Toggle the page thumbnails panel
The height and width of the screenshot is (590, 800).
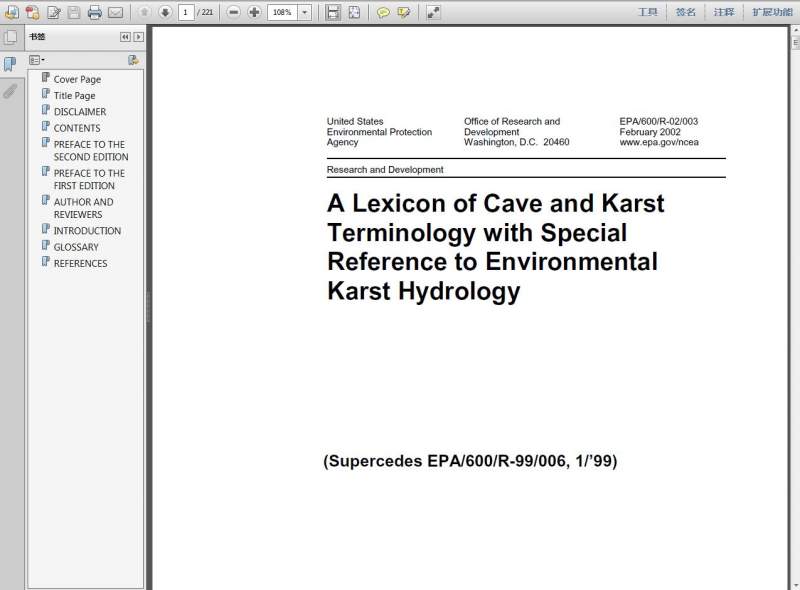tap(10, 38)
